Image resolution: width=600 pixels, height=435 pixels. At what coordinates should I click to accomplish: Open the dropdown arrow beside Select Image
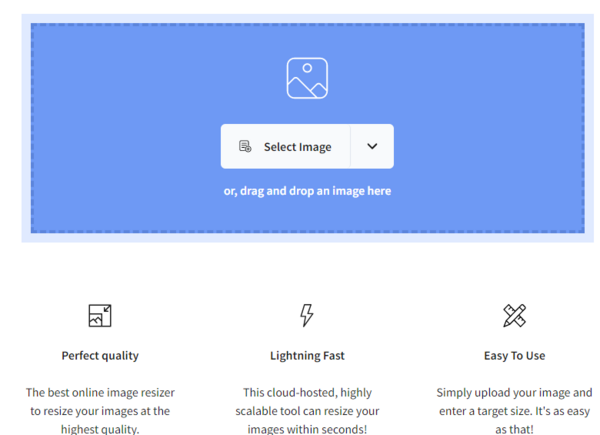[372, 147]
